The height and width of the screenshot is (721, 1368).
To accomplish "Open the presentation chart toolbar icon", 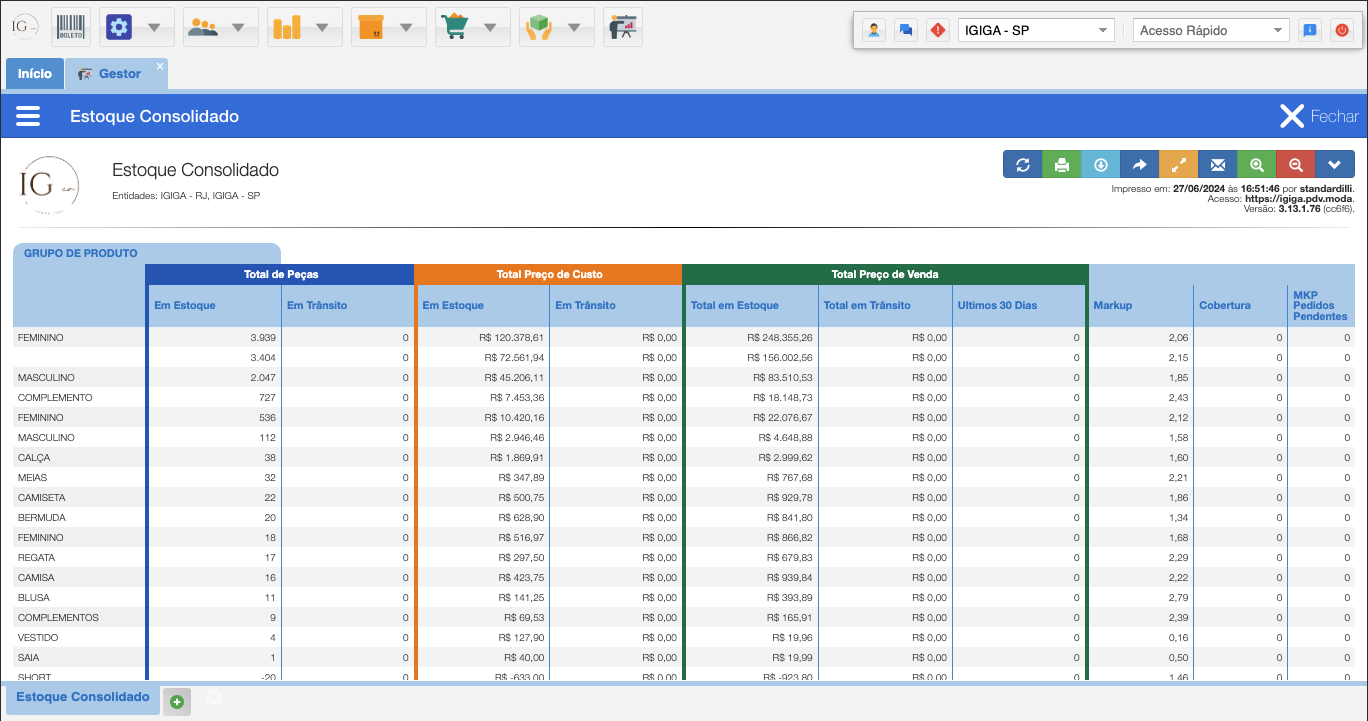I will coord(623,27).
